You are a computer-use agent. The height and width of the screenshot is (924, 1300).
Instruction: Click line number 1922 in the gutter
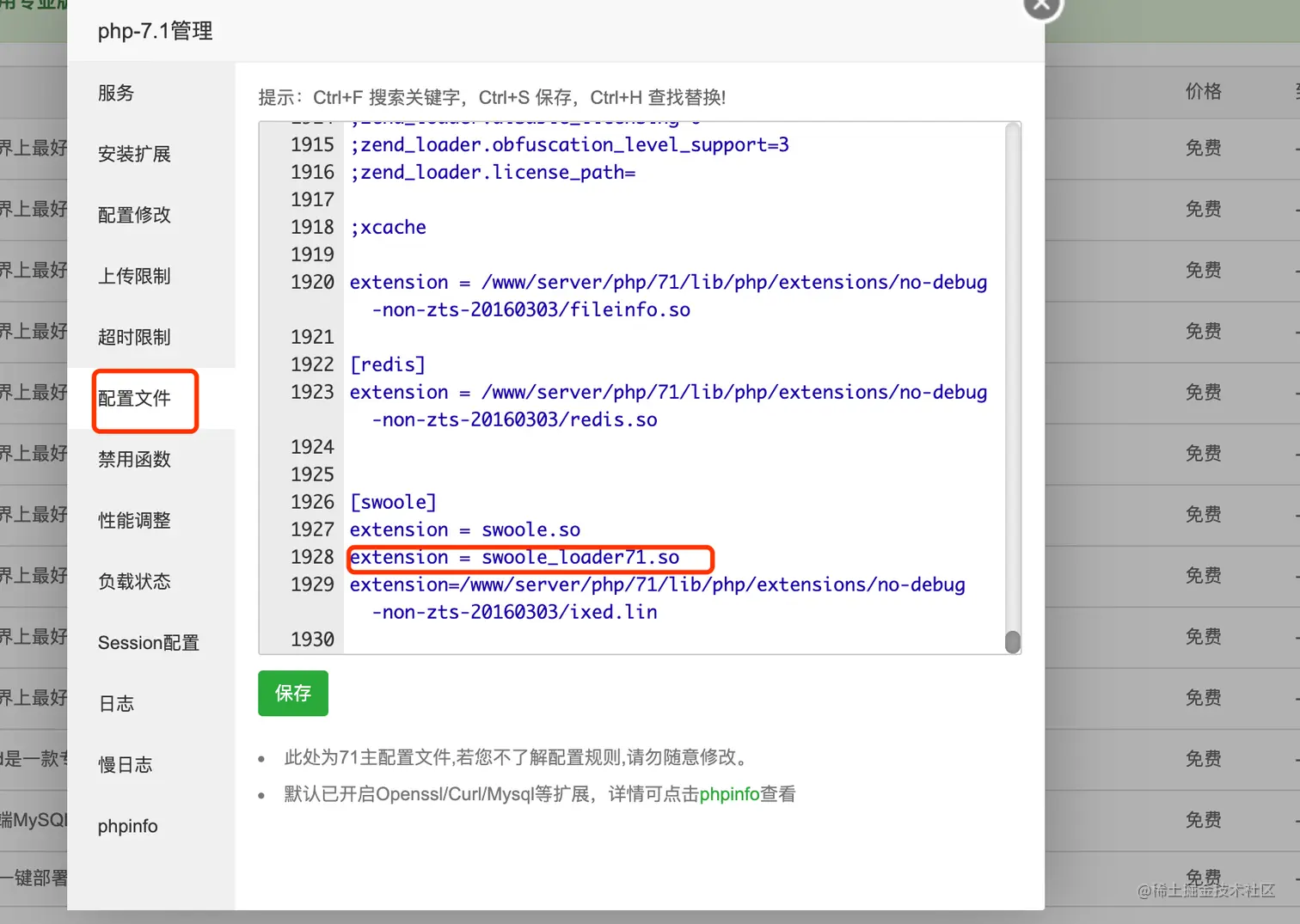pos(312,364)
